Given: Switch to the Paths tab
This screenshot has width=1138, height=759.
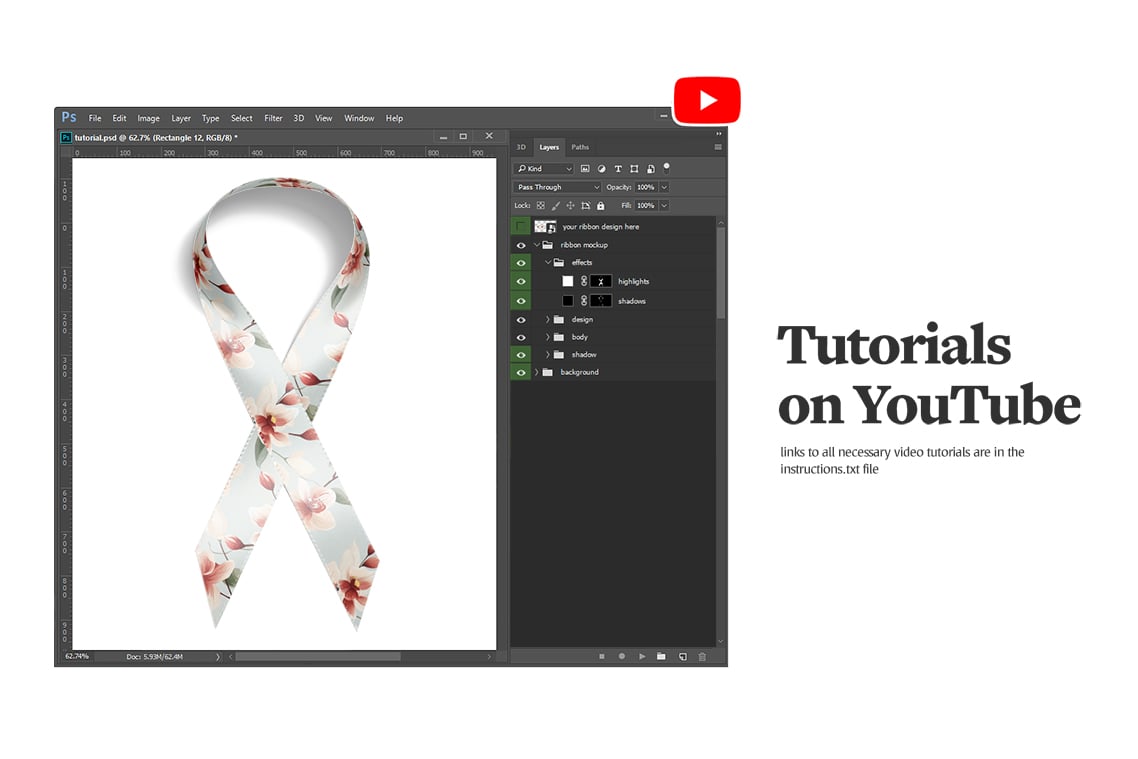Looking at the screenshot, I should coord(580,146).
